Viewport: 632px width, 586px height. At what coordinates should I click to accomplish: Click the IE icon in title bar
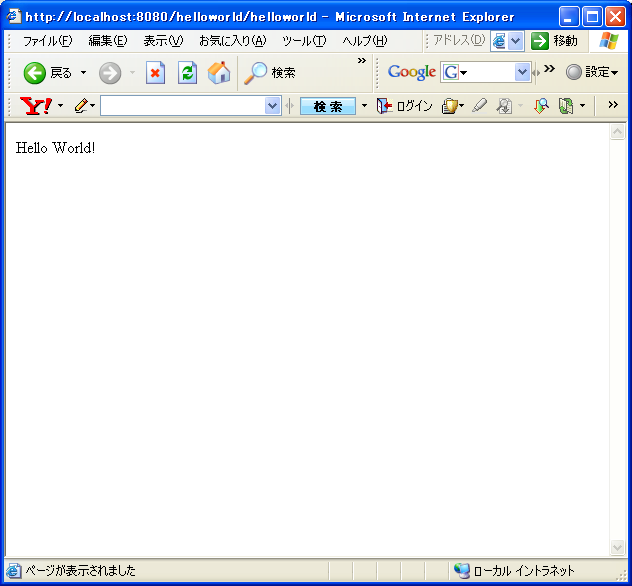tap(14, 17)
